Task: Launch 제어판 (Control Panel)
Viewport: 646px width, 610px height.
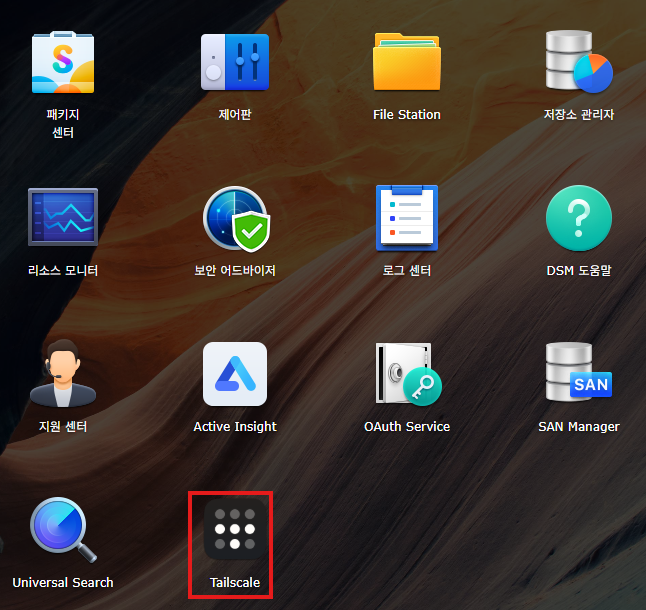Action: [x=235, y=62]
